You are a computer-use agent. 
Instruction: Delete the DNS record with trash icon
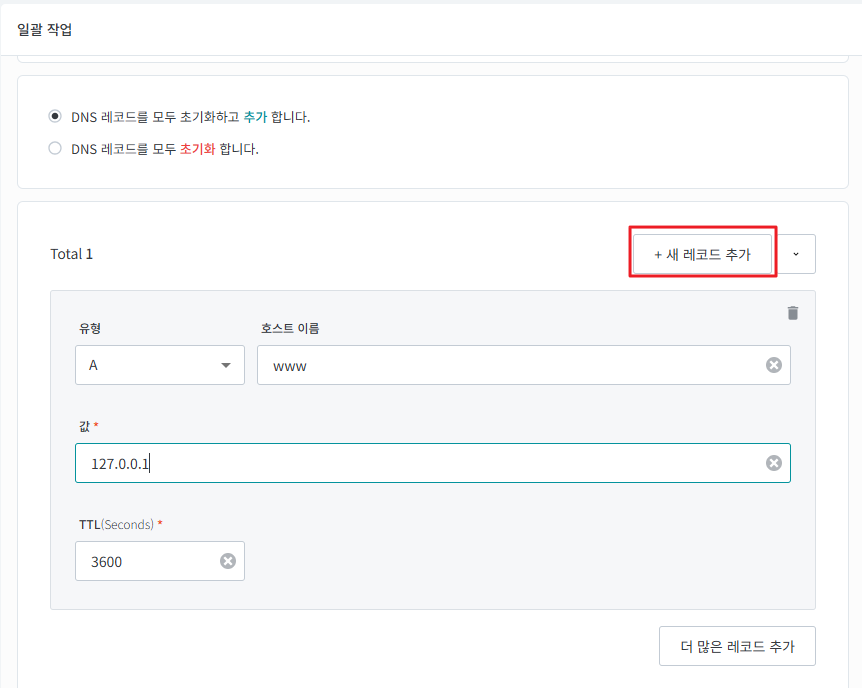[793, 313]
